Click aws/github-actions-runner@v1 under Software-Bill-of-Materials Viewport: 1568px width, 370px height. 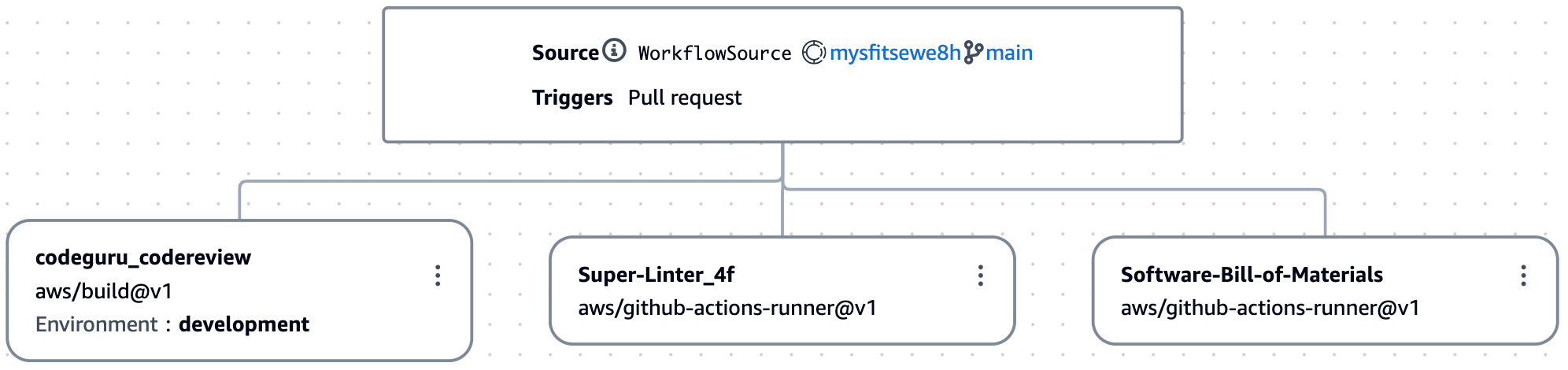(1270, 308)
